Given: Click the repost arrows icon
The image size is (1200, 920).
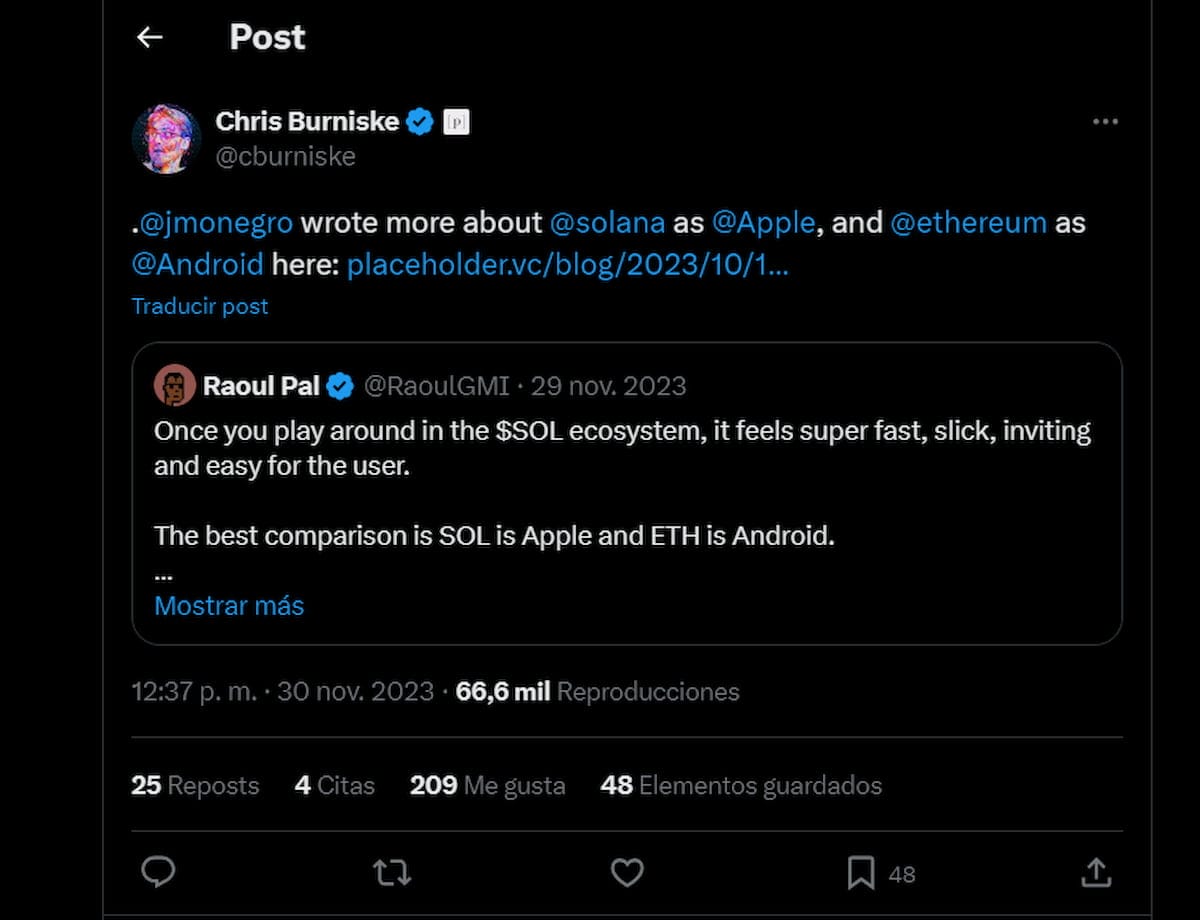Looking at the screenshot, I should (392, 872).
